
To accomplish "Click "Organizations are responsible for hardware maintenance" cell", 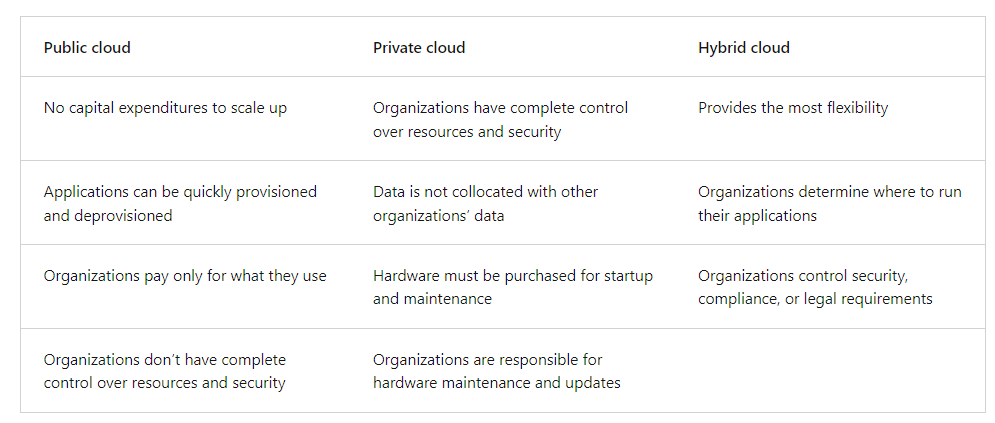I will (497, 370).
